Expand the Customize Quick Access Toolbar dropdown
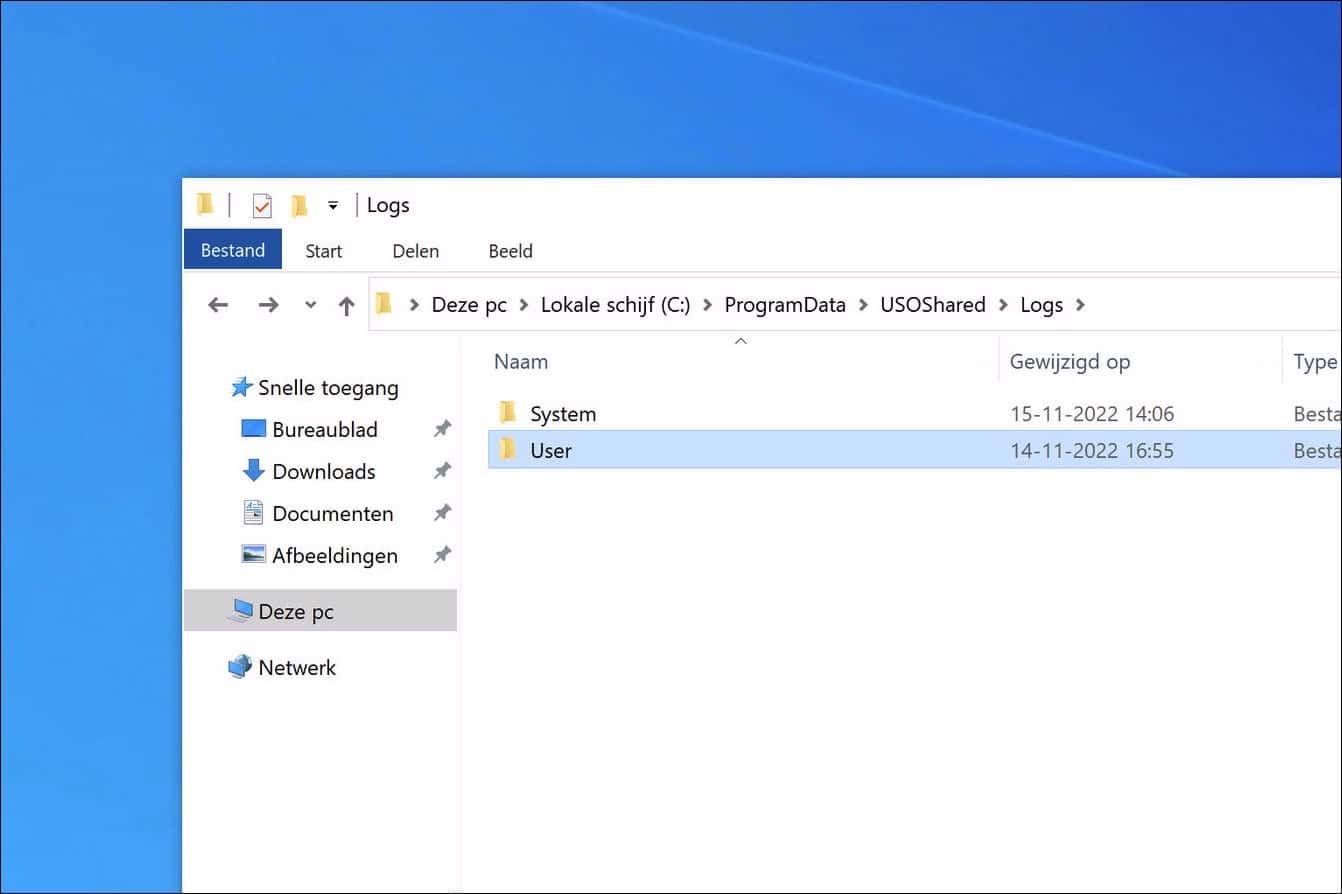The width and height of the screenshot is (1342, 894). [x=333, y=206]
